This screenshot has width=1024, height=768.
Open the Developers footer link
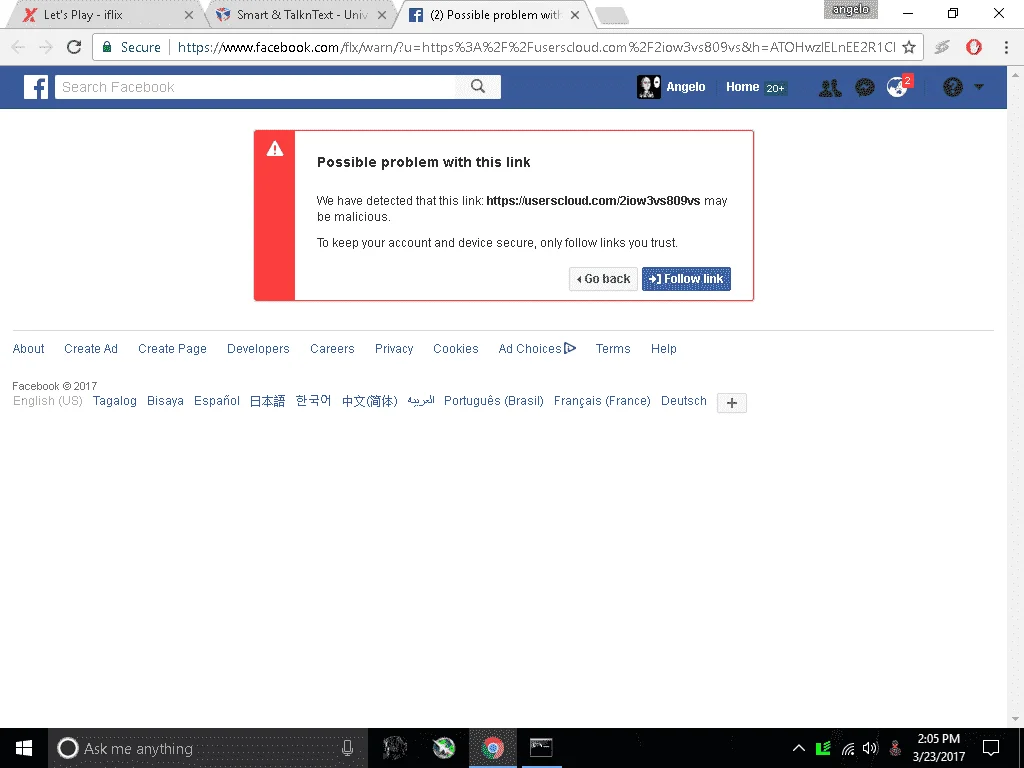[x=258, y=349]
